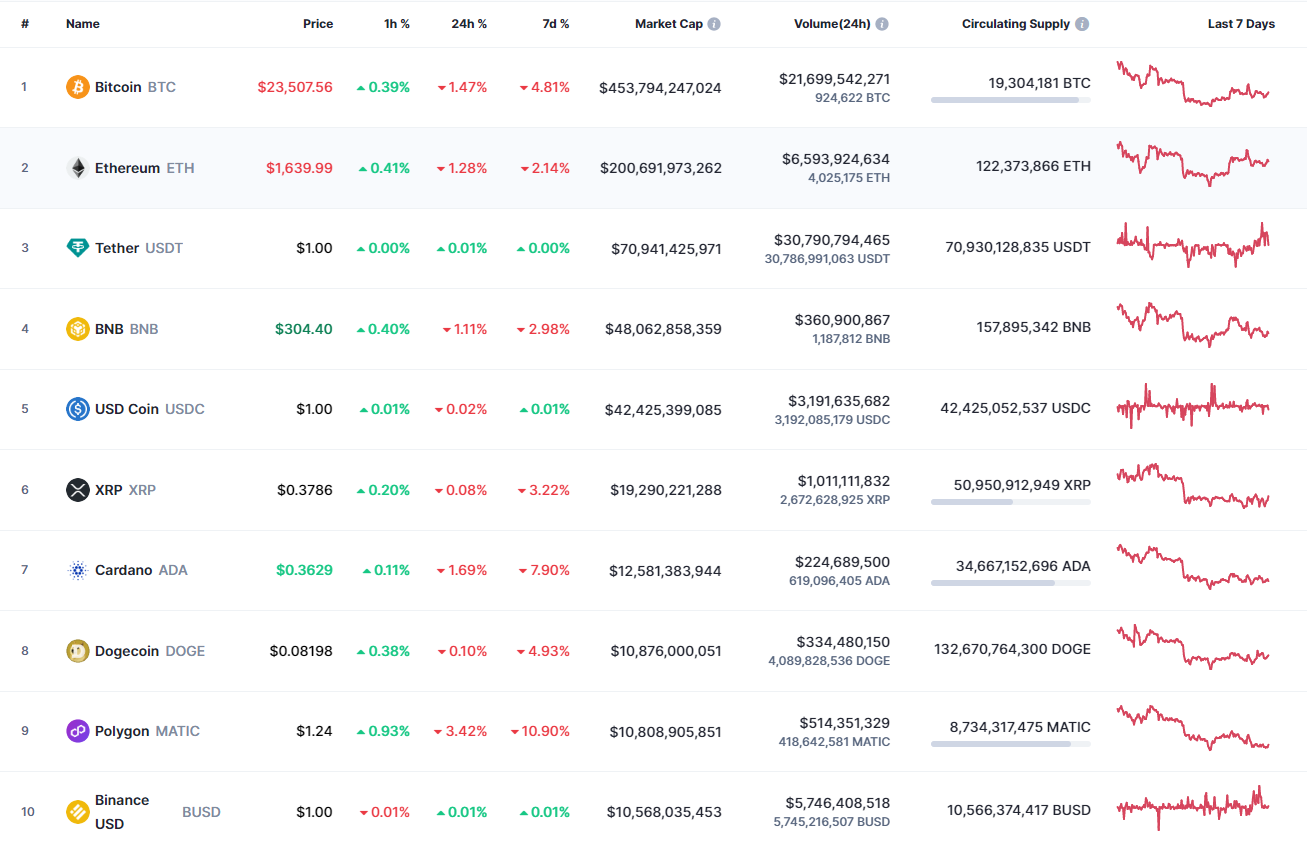
Task: Sort the table by the Name column
Action: pyautogui.click(x=83, y=23)
